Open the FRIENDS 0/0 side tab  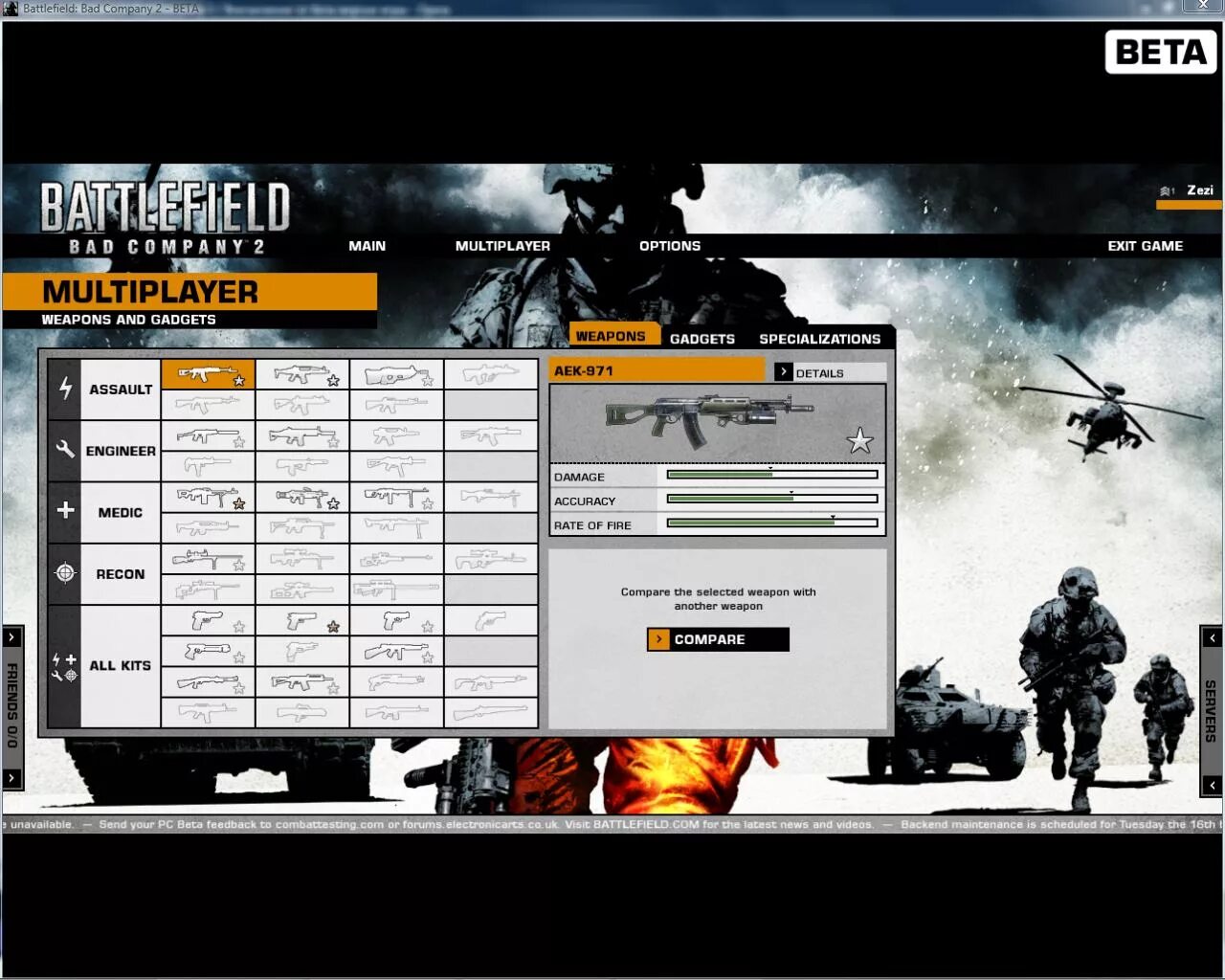coord(11,706)
